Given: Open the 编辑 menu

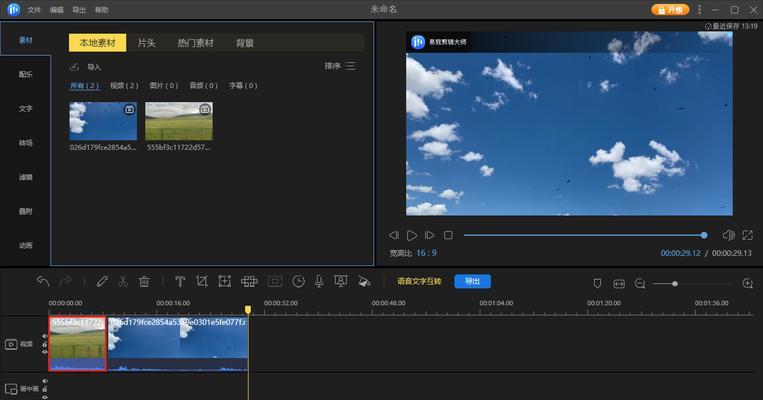Looking at the screenshot, I should coord(56,10).
